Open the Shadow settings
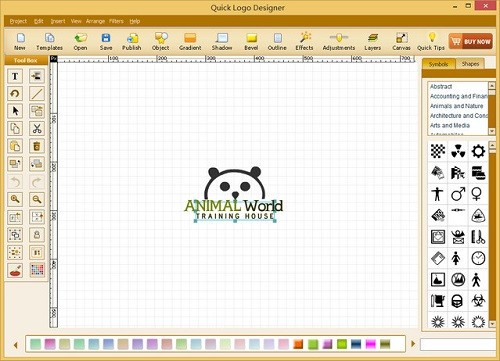The height and width of the screenshot is (361, 500). pos(222,41)
